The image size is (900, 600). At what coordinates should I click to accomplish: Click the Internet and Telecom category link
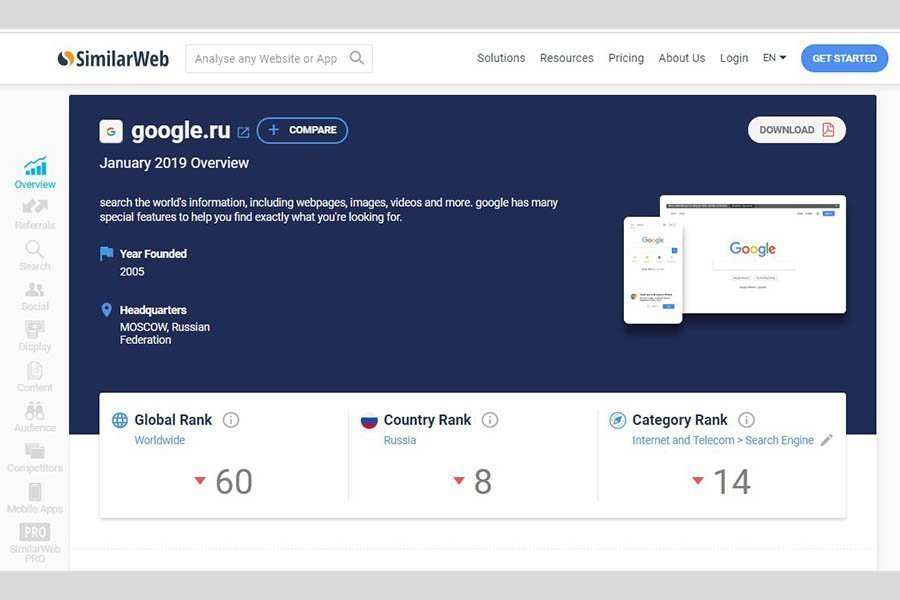[x=683, y=440]
